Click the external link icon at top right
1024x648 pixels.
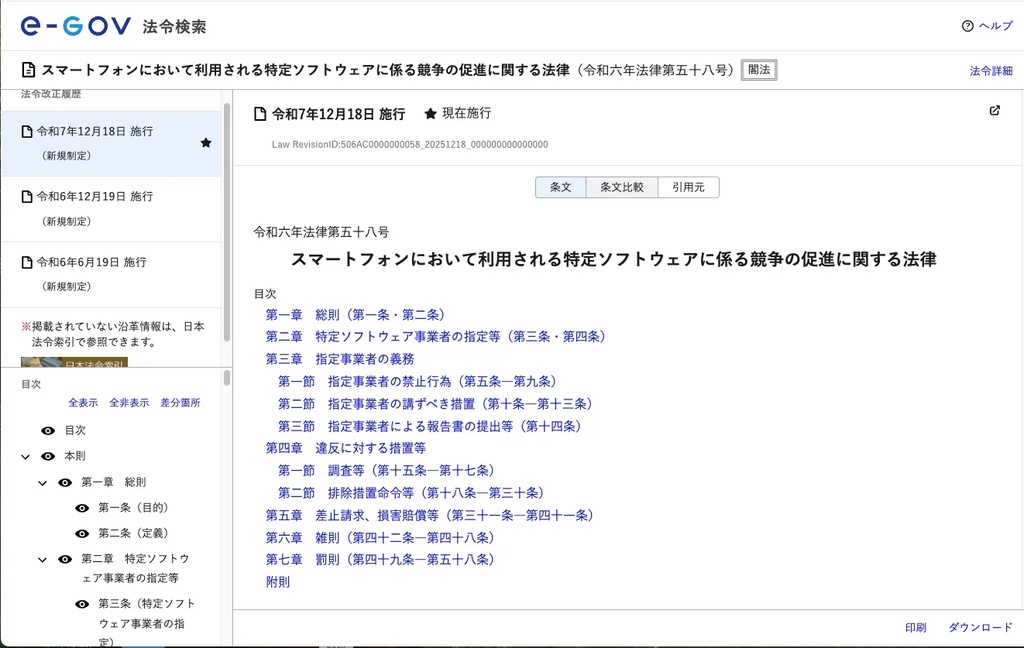pos(994,111)
